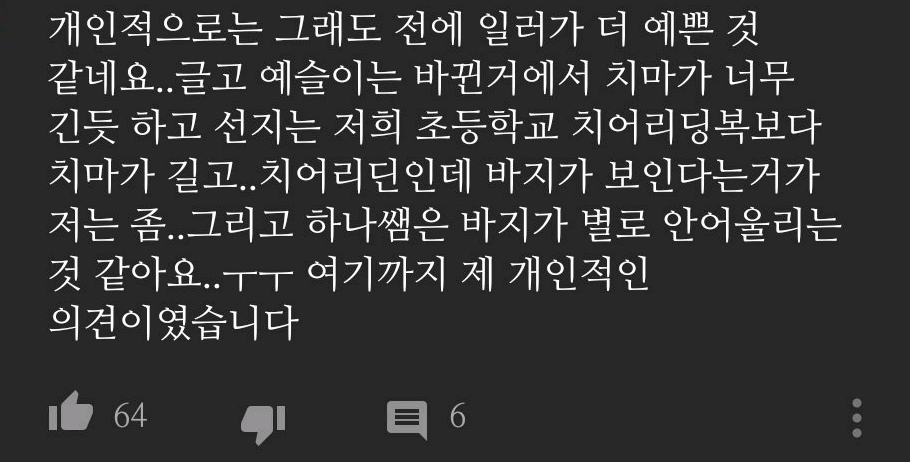Screen dimensions: 910x462
Task: Open replies via the speech bubble icon
Action: (408, 420)
